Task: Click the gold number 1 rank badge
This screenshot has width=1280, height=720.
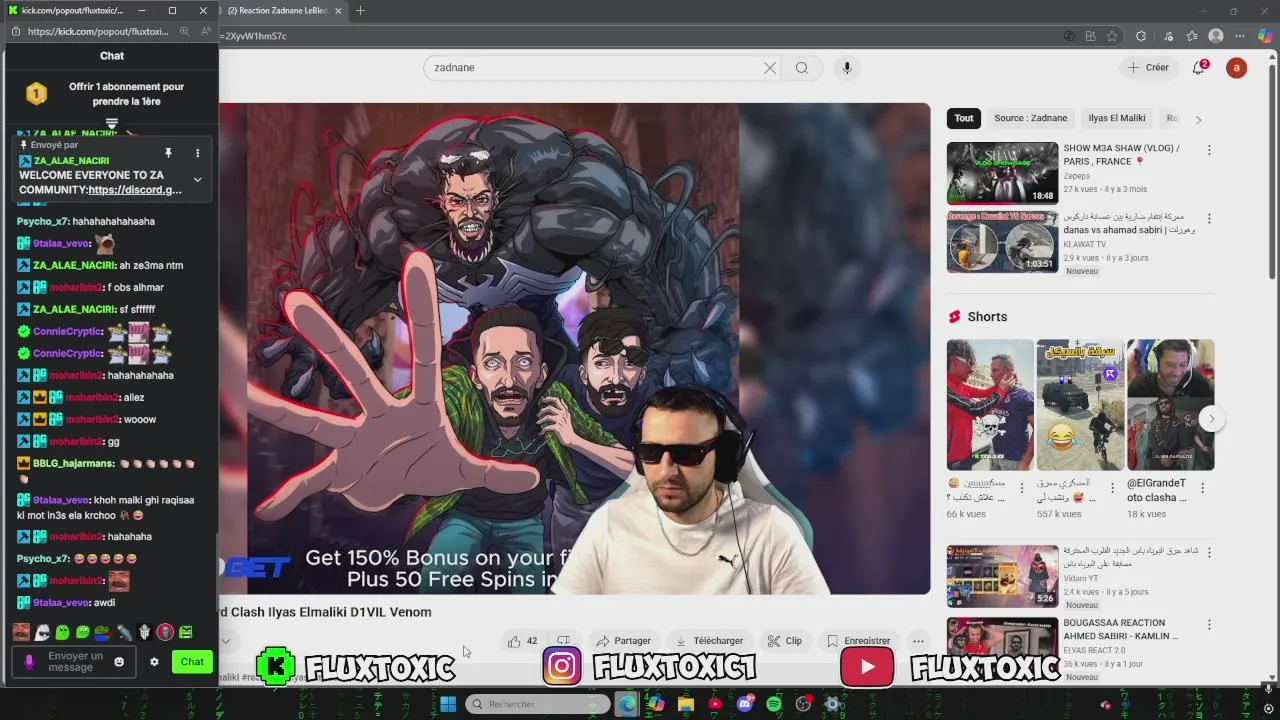Action: pyautogui.click(x=36, y=94)
